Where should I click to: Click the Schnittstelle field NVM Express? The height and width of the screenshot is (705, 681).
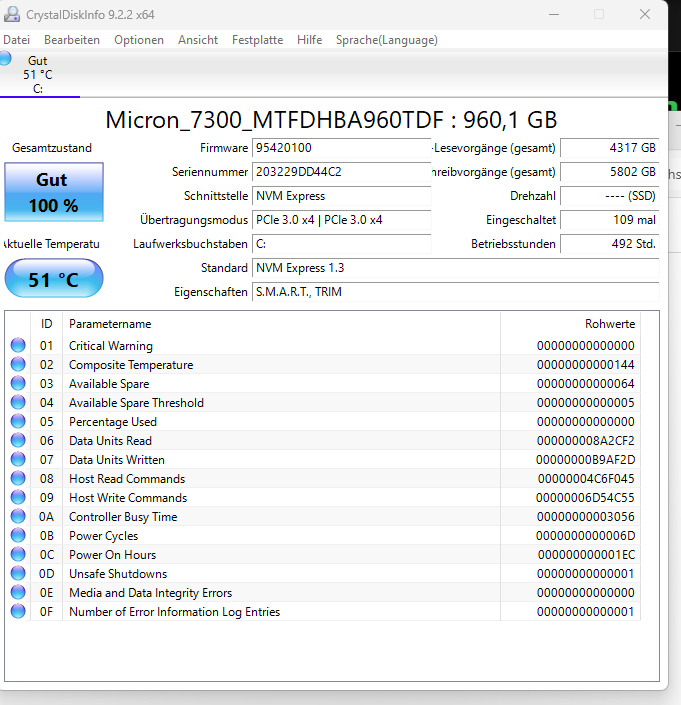click(x=342, y=196)
